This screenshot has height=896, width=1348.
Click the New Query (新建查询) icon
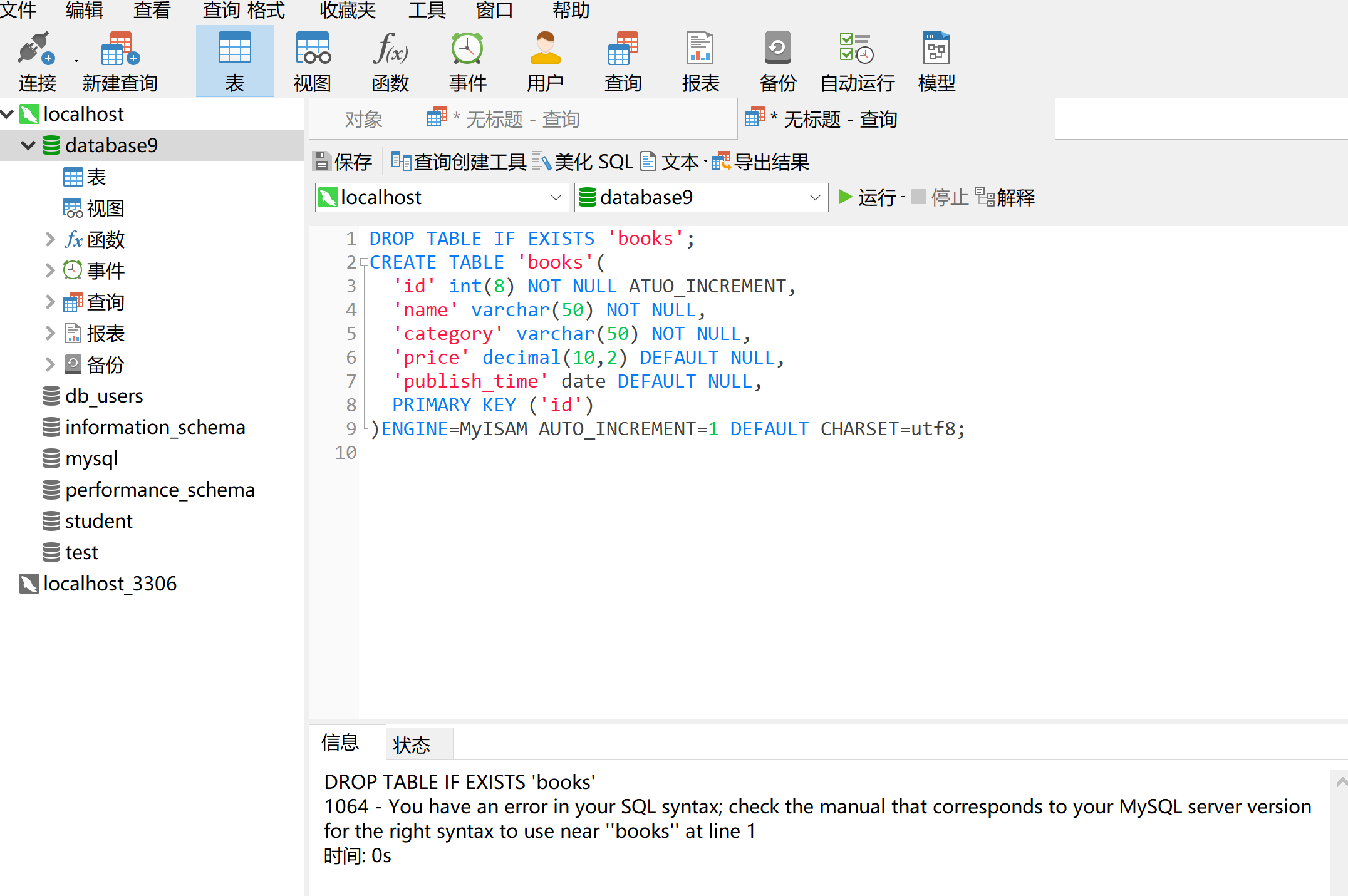[x=120, y=49]
